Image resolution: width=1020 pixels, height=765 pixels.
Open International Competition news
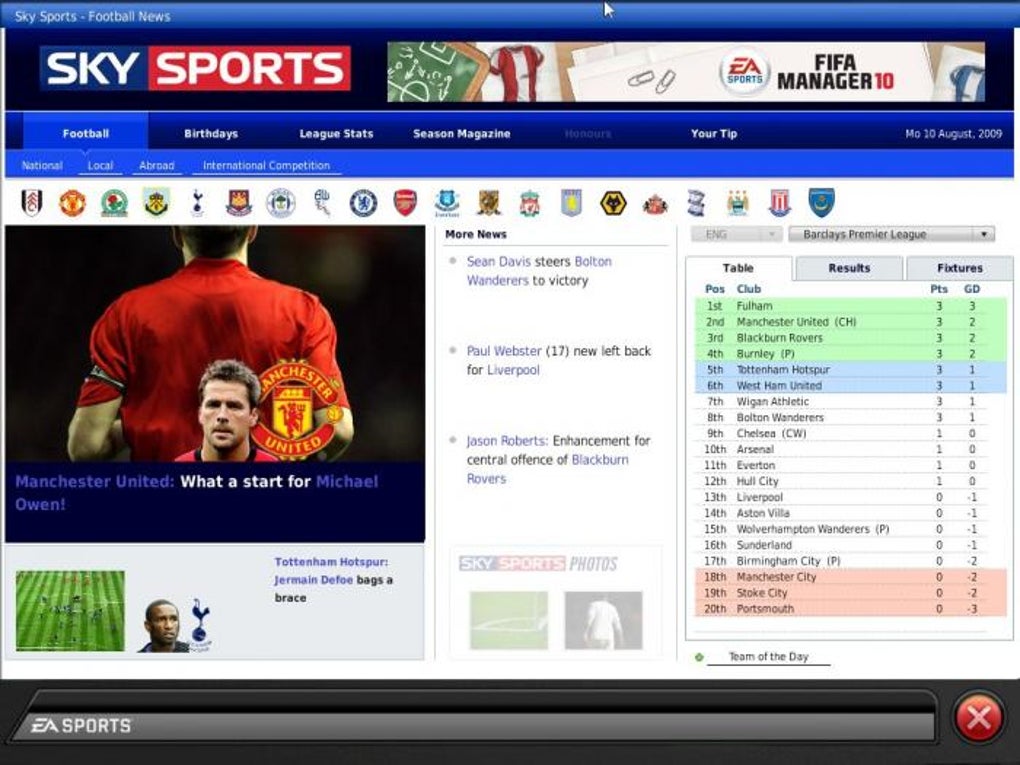coord(266,165)
